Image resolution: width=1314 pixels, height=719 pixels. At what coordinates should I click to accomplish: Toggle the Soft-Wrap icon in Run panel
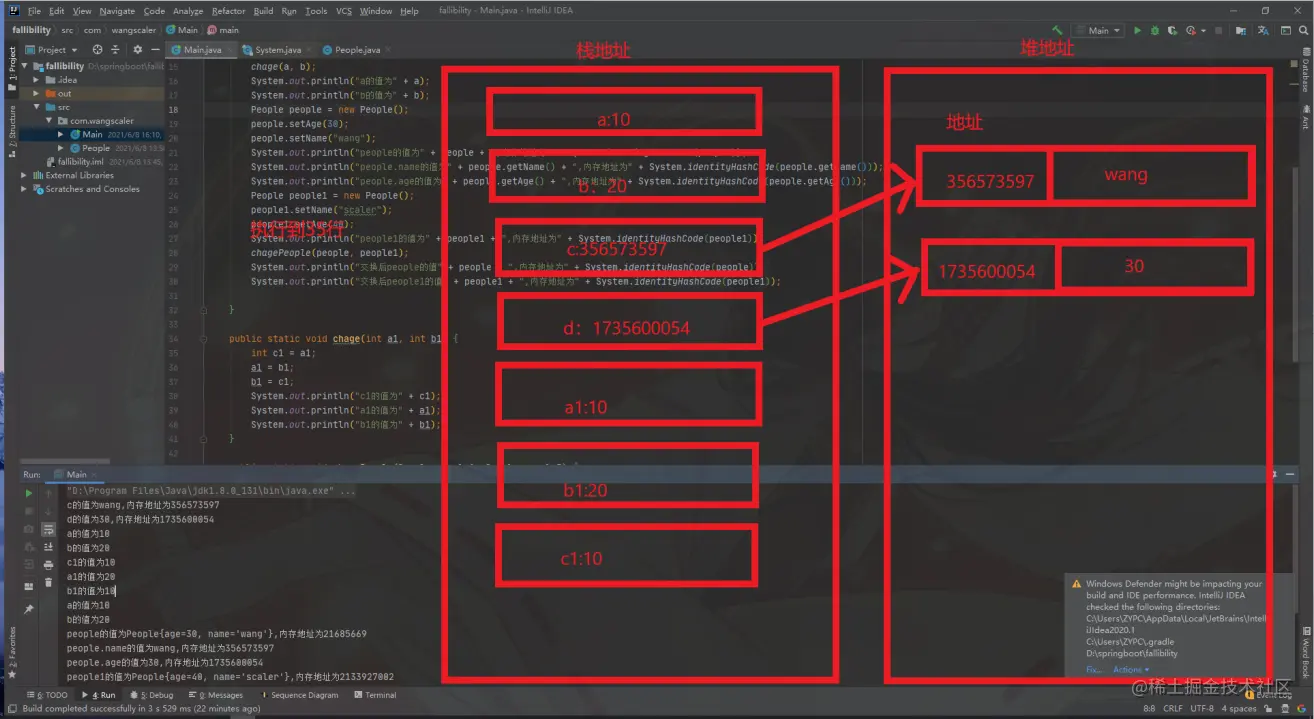[x=49, y=529]
